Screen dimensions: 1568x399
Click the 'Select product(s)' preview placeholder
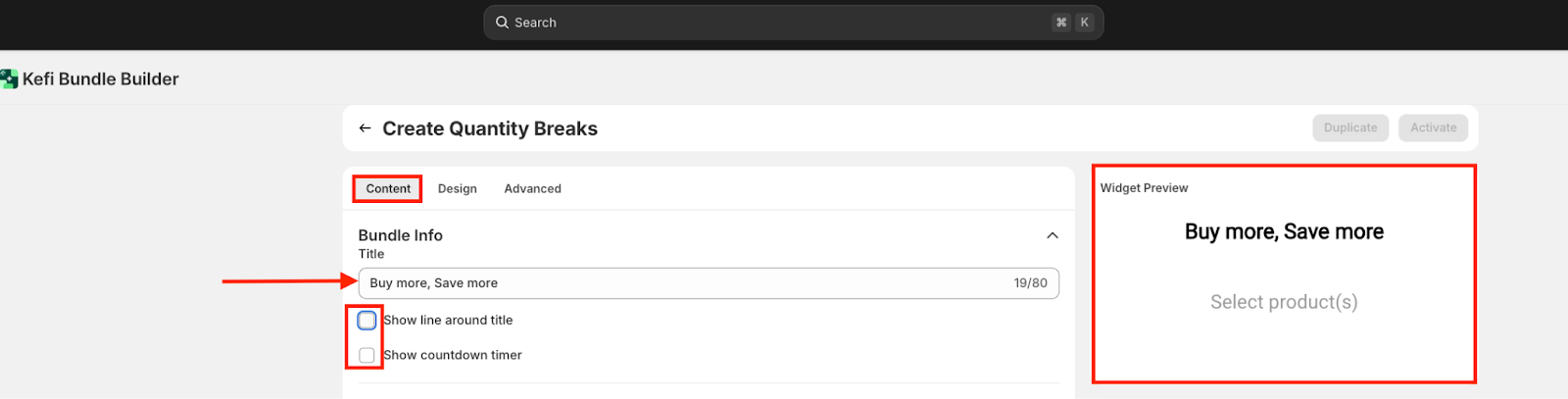(x=1284, y=302)
